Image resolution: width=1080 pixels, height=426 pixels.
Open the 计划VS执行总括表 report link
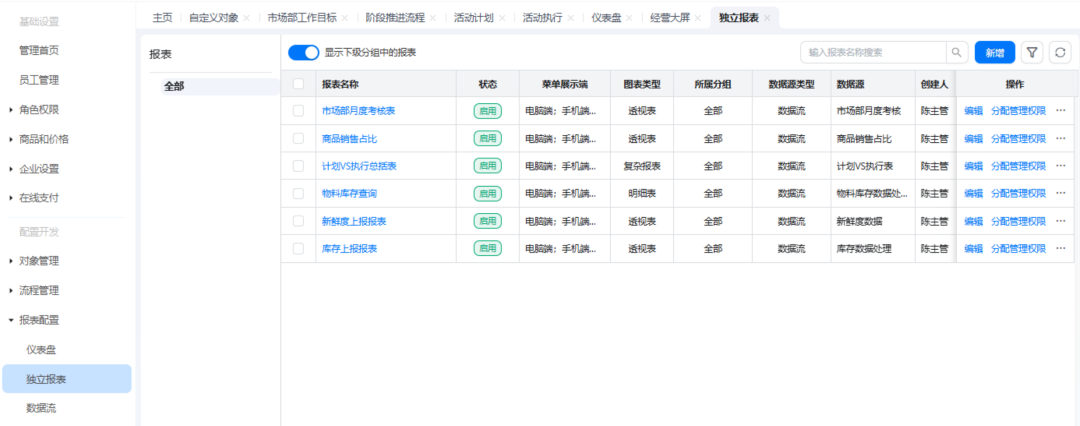click(359, 166)
